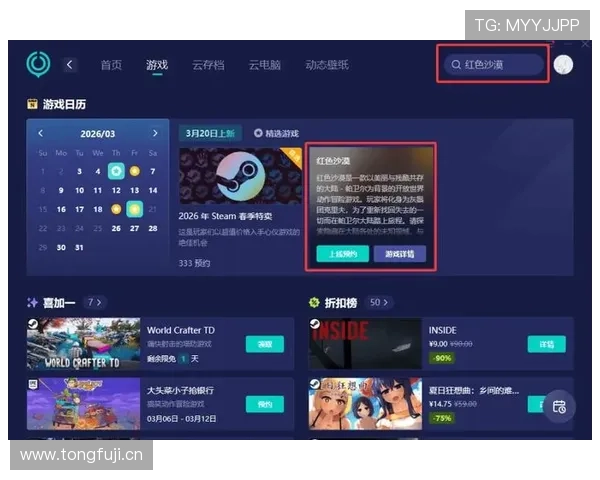Expand the 喜加一 list with 7 items
600x480 pixels.
click(x=95, y=301)
